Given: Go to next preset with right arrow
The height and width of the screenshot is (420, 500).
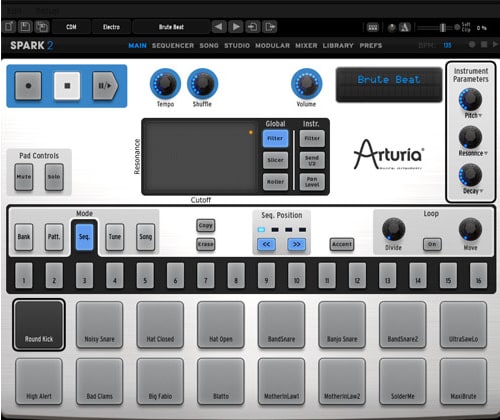Looking at the screenshot, I should click(x=236, y=27).
